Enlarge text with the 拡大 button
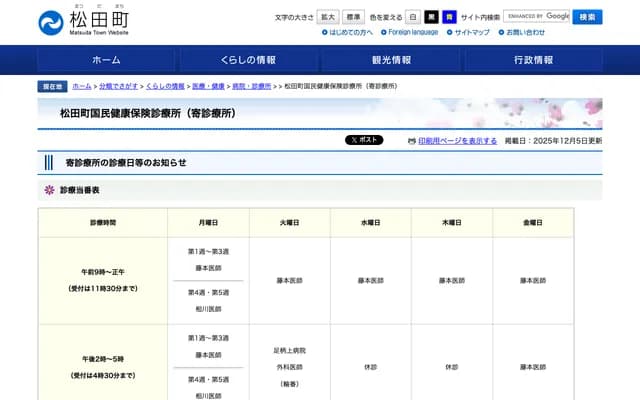 tap(328, 17)
